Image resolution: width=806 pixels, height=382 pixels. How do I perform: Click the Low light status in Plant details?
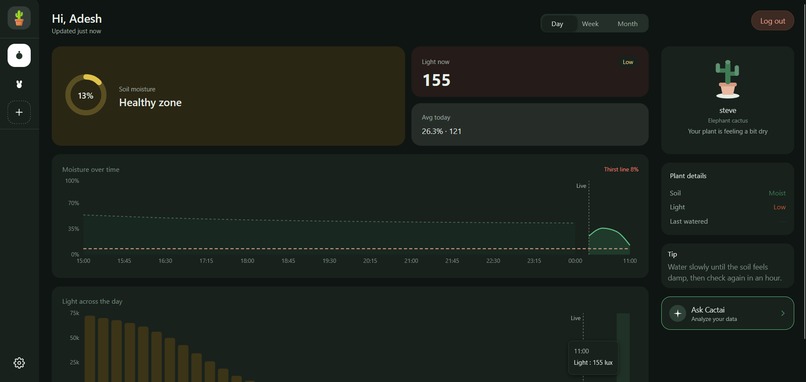(779, 207)
